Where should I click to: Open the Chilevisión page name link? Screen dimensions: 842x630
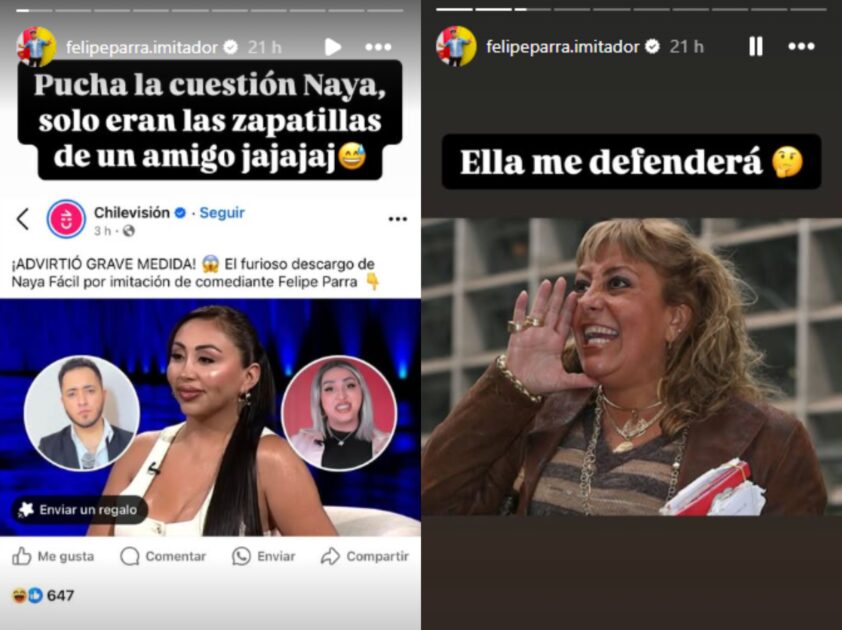pos(132,213)
